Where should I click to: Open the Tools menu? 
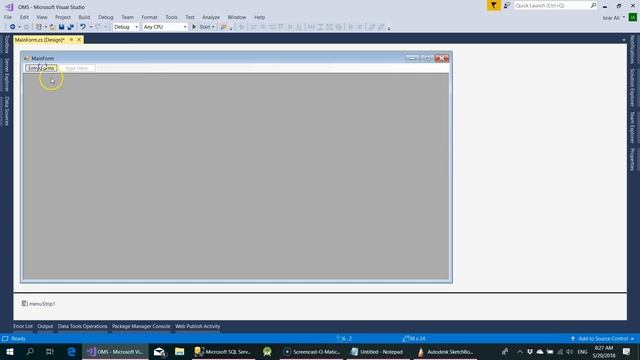pyautogui.click(x=171, y=17)
